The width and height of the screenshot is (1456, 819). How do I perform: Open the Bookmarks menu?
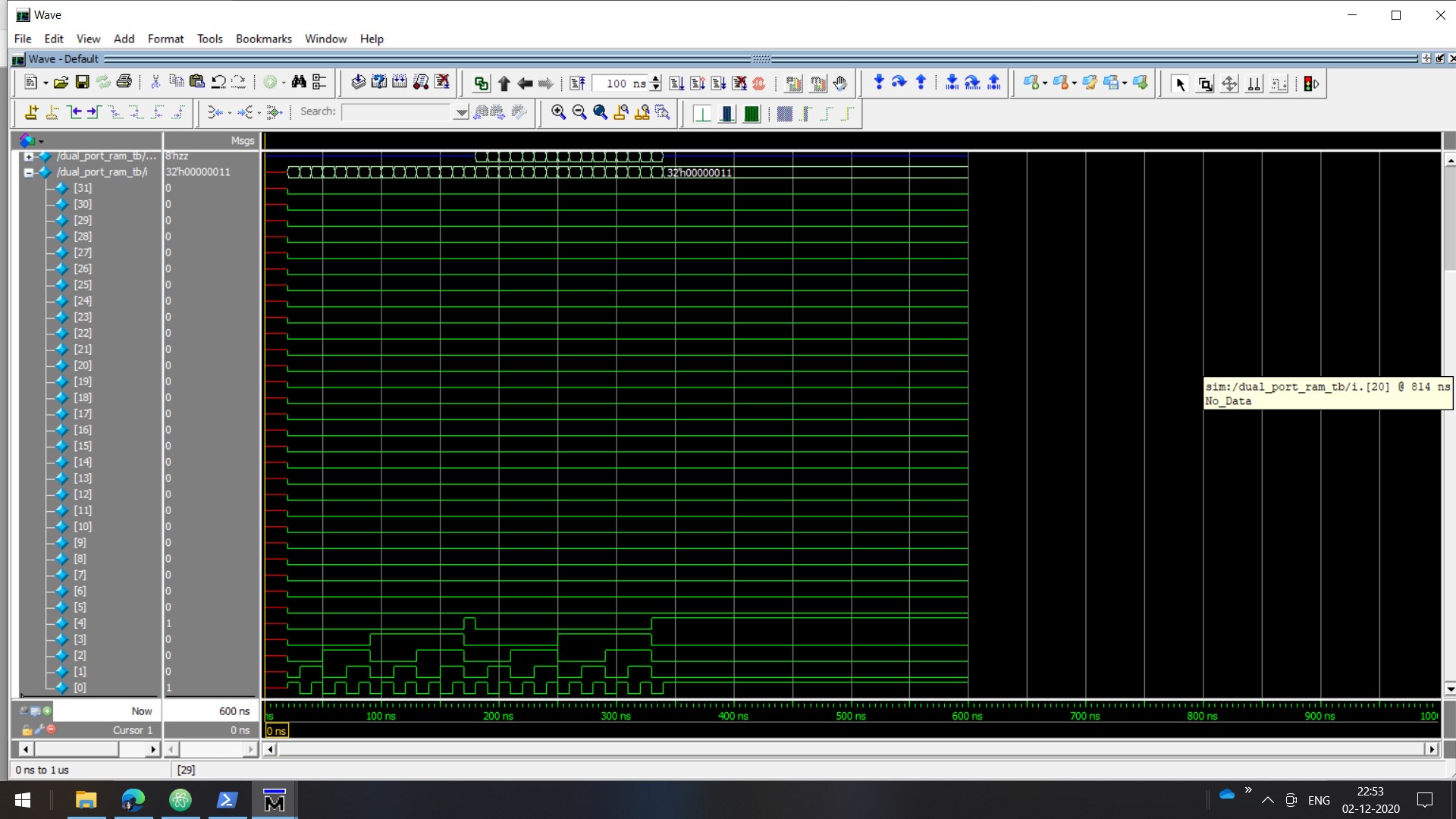pos(263,39)
